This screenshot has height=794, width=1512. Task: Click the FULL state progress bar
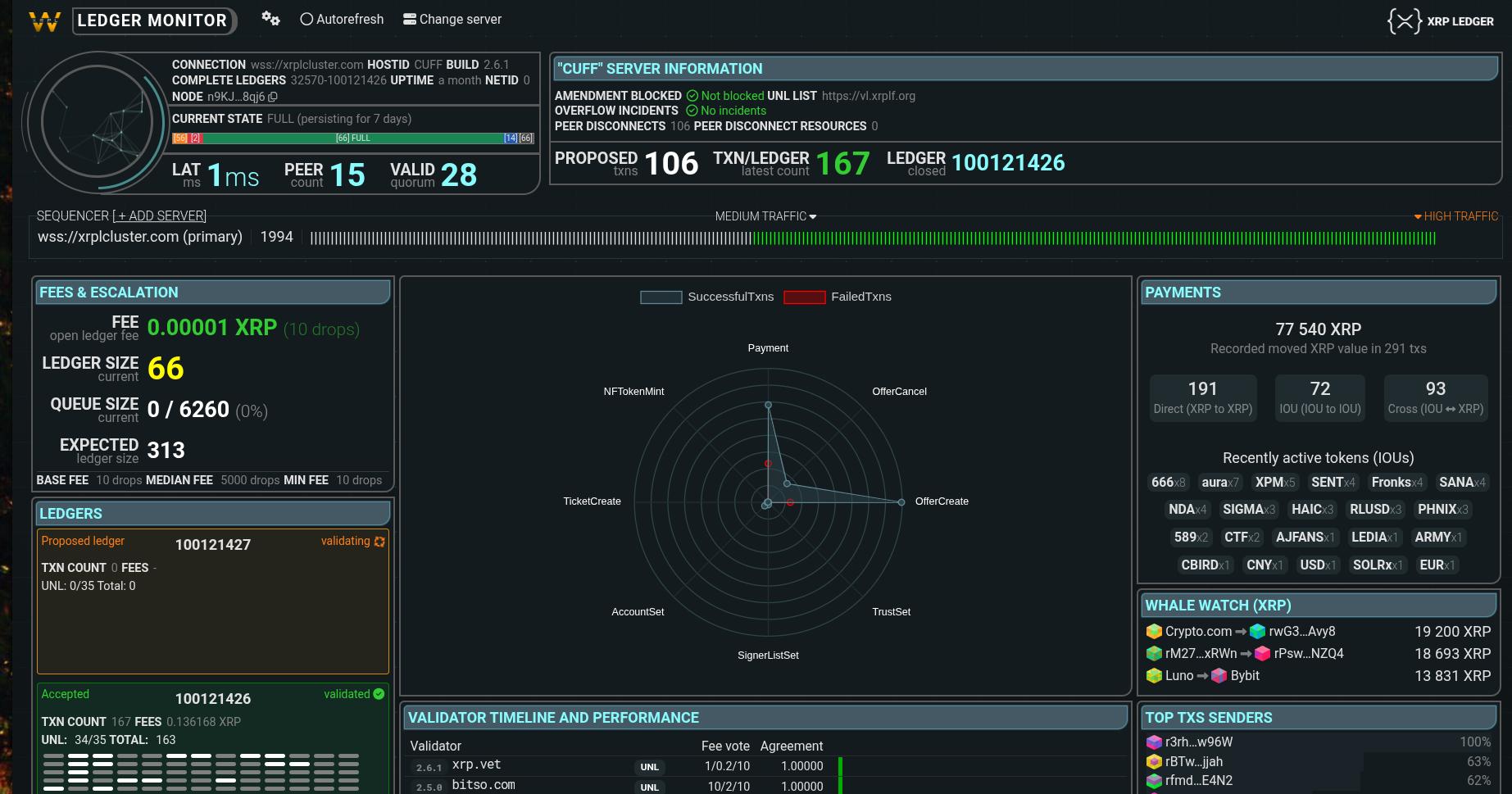pos(354,138)
